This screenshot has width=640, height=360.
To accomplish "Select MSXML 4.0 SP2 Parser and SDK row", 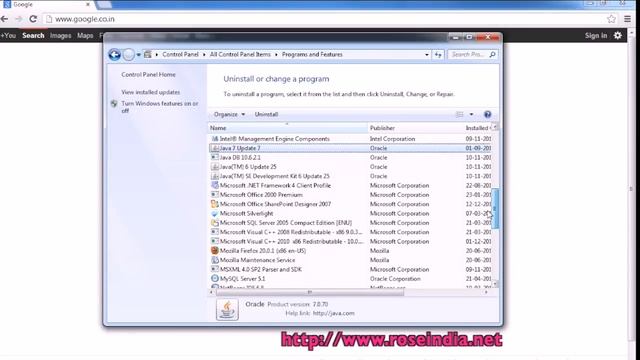I will 351,269.
